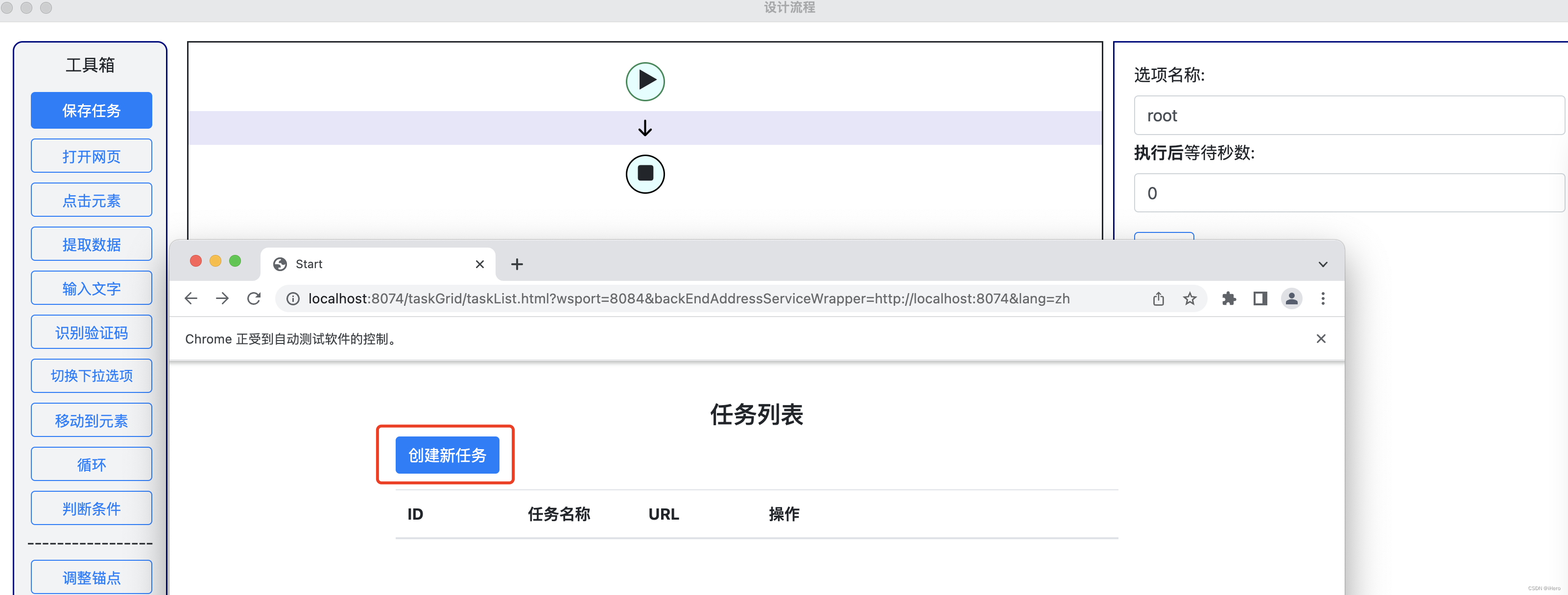Click 创建新任务 button
Viewport: 1568px width, 595px height.
pyautogui.click(x=448, y=455)
